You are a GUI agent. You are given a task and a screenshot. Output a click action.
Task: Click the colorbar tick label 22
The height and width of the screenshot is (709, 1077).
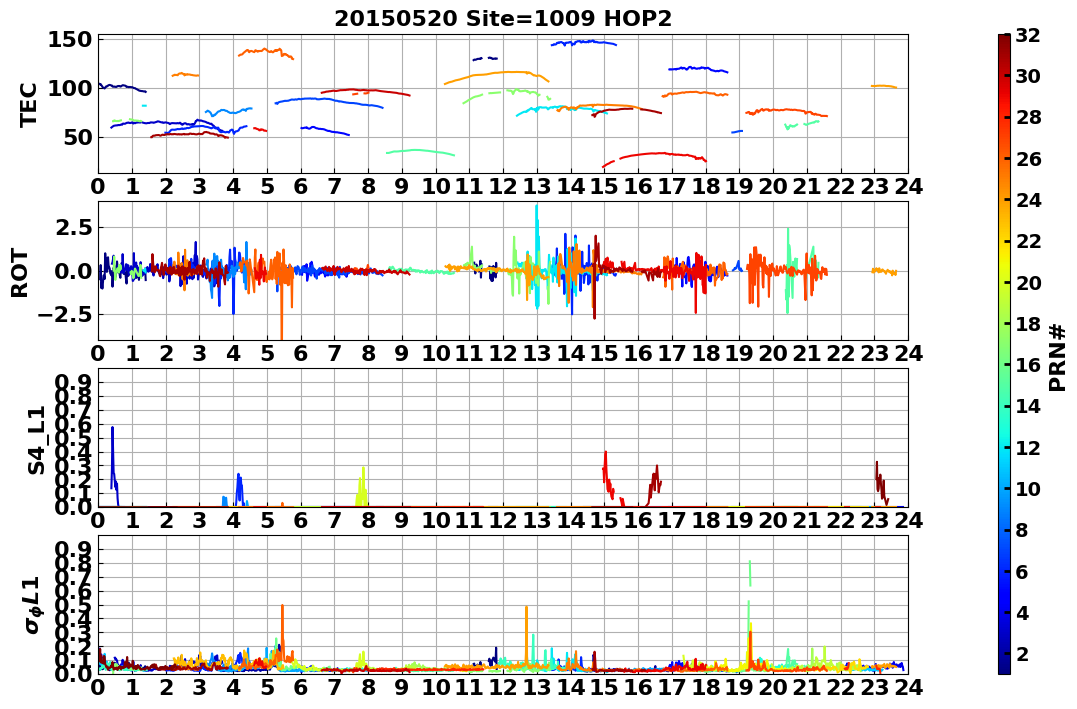[x=1028, y=241]
